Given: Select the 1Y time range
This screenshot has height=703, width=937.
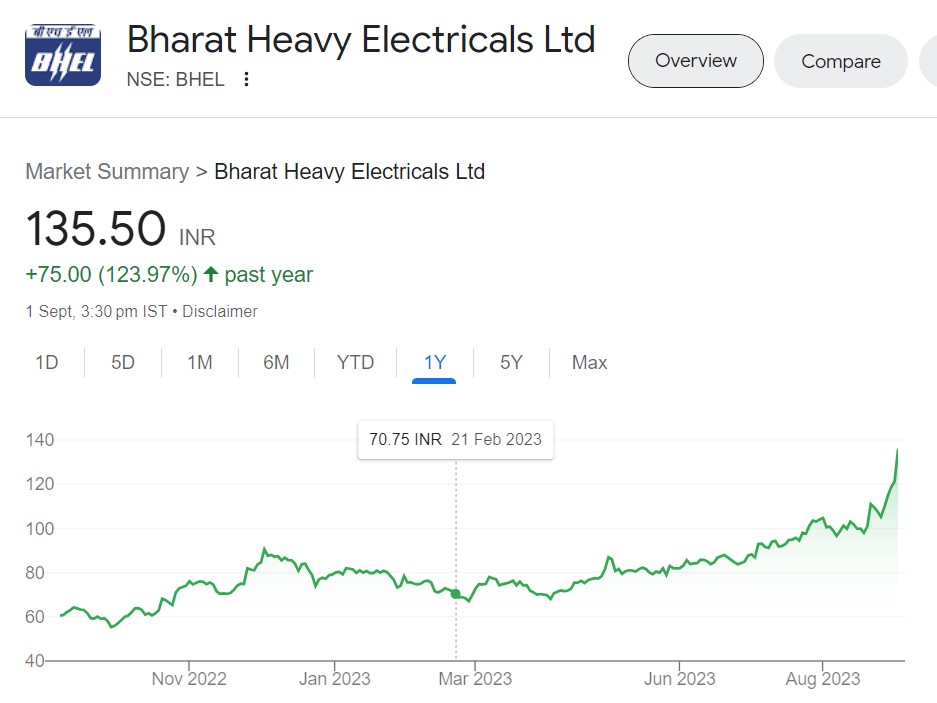Looking at the screenshot, I should (x=434, y=363).
